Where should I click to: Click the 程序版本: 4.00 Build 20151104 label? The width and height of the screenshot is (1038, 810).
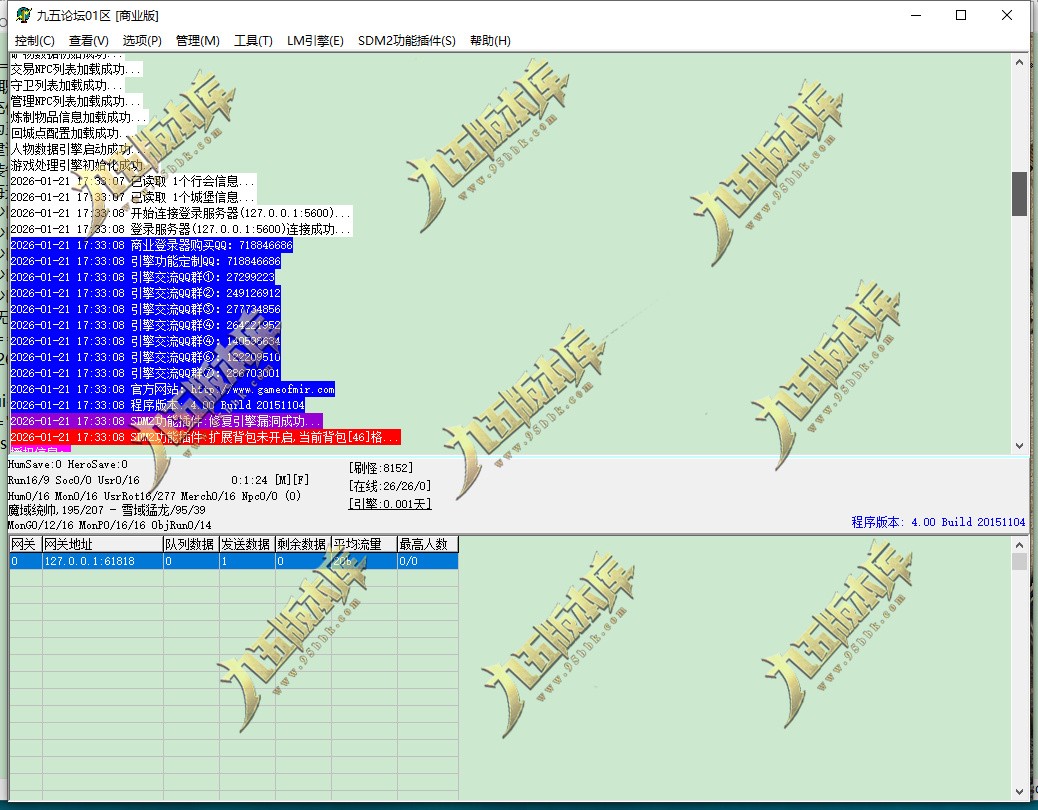pos(938,522)
